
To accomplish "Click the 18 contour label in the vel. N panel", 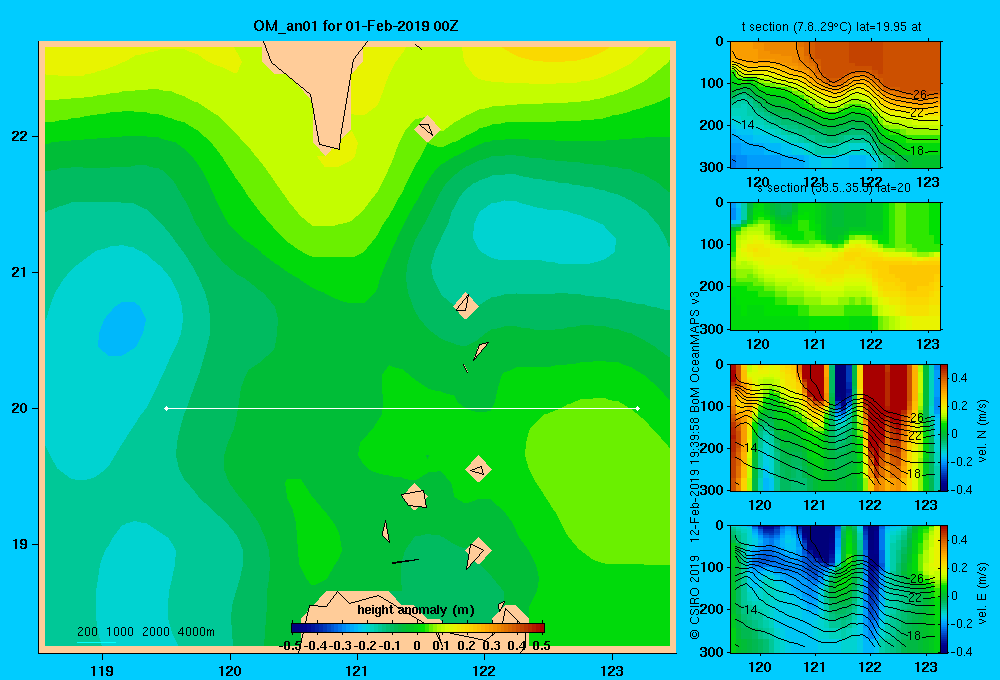I will point(914,474).
